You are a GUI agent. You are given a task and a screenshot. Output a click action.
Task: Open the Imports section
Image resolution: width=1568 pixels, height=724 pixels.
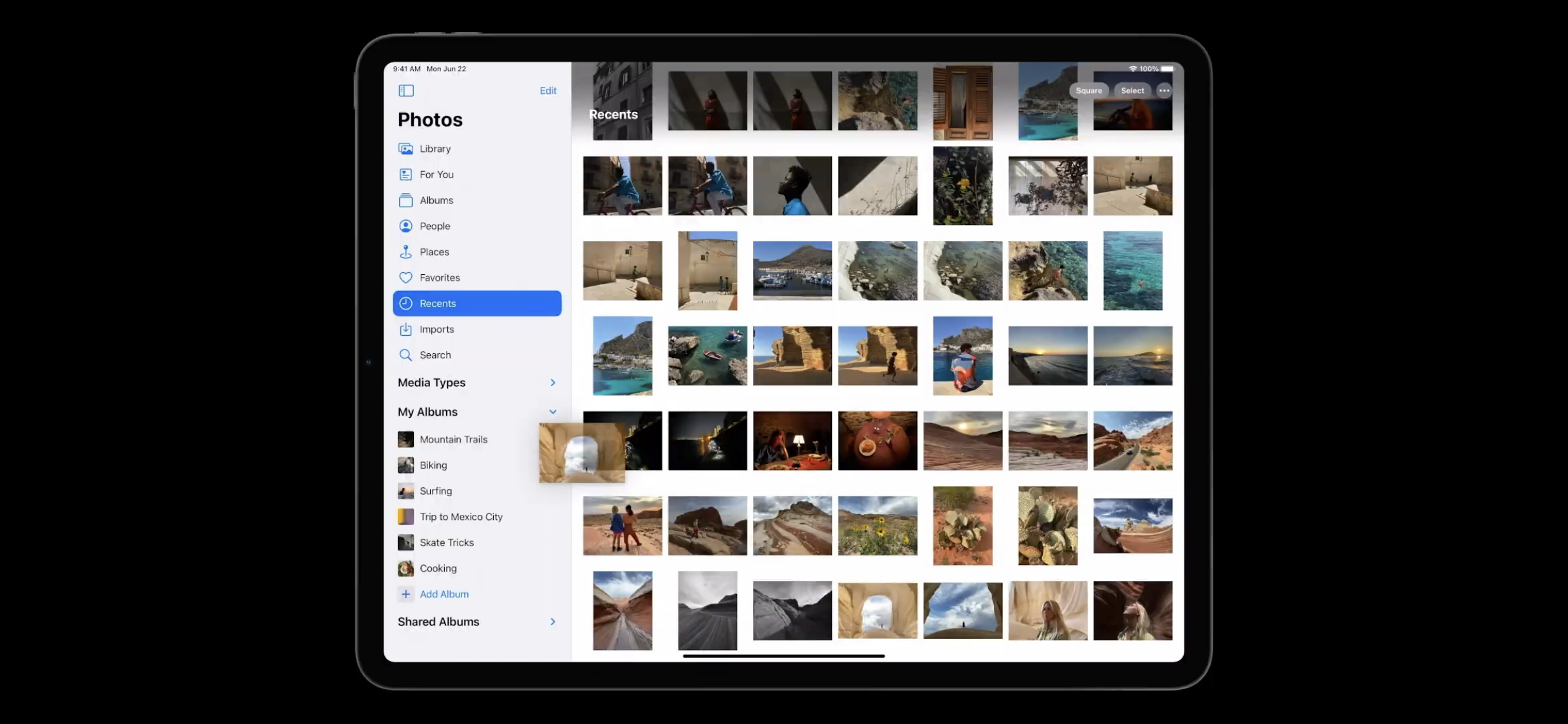pyautogui.click(x=436, y=329)
